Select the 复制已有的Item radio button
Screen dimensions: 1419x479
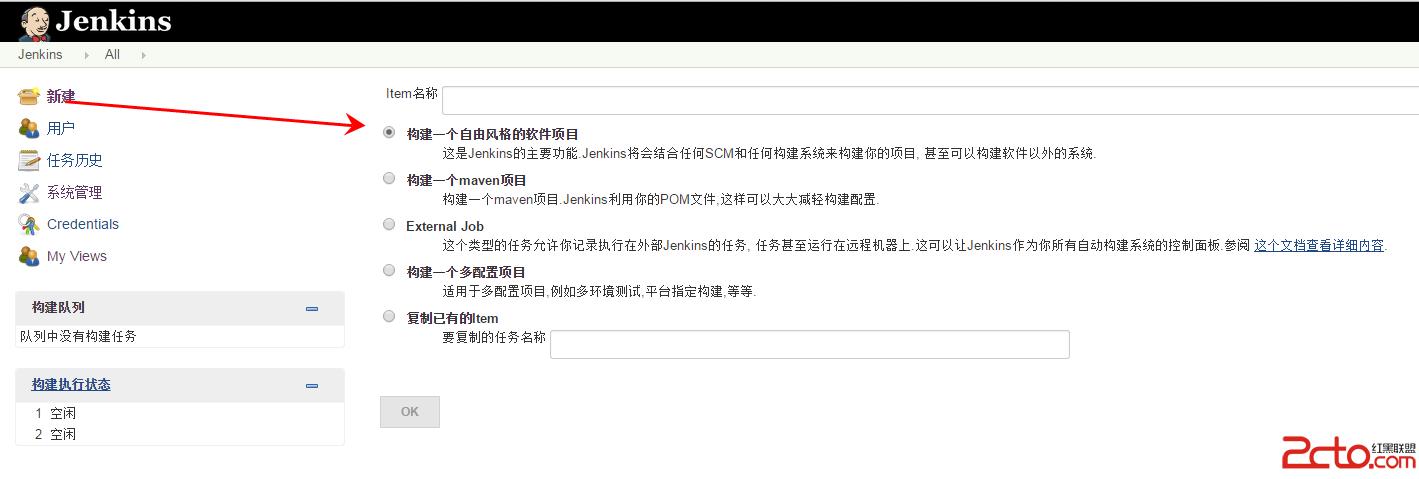coord(389,316)
